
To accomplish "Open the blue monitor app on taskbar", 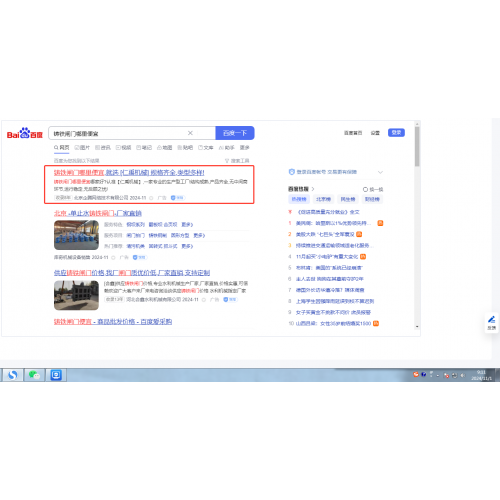I will pyautogui.click(x=56, y=375).
